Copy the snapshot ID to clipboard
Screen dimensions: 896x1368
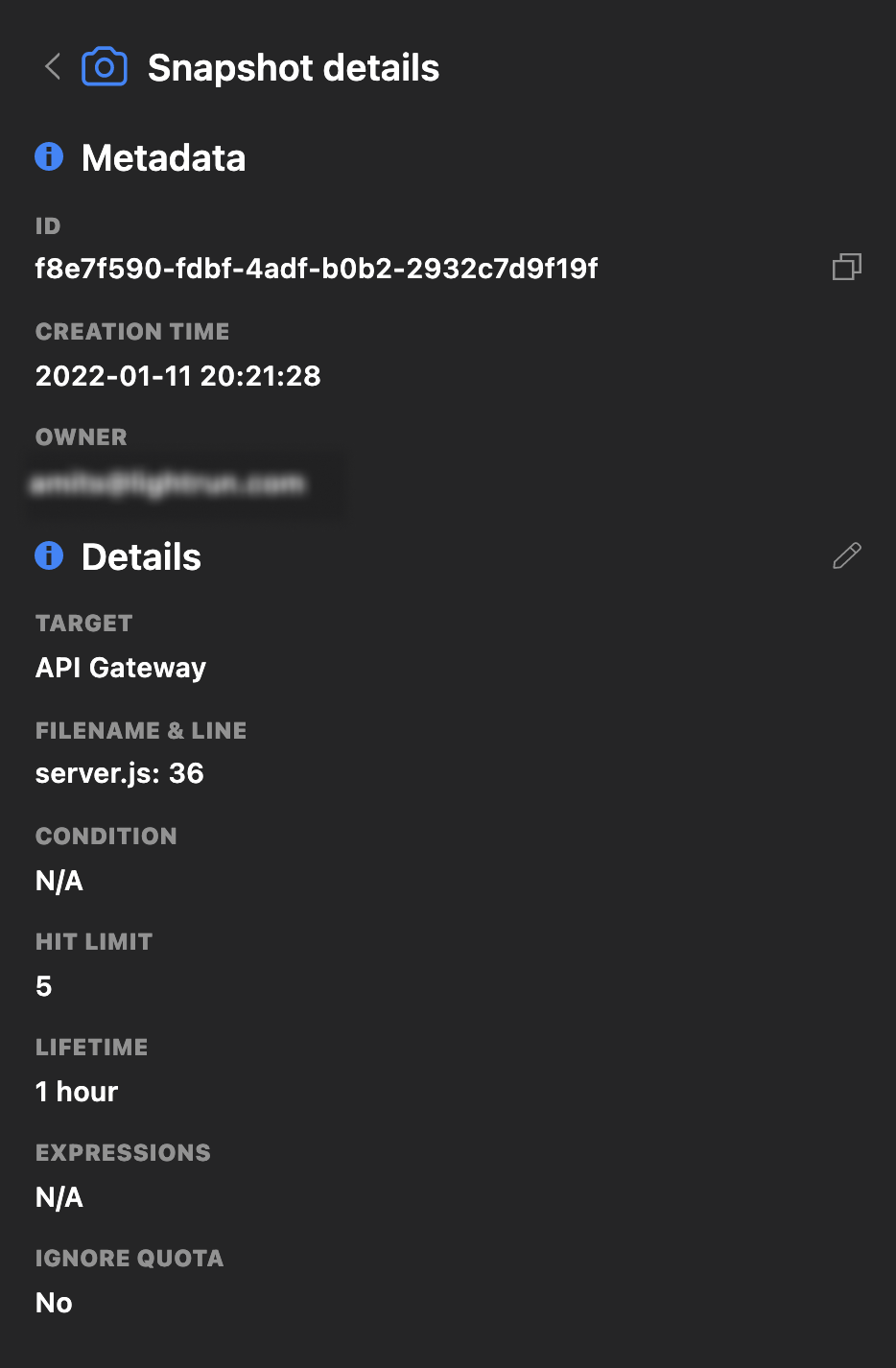[x=846, y=267]
